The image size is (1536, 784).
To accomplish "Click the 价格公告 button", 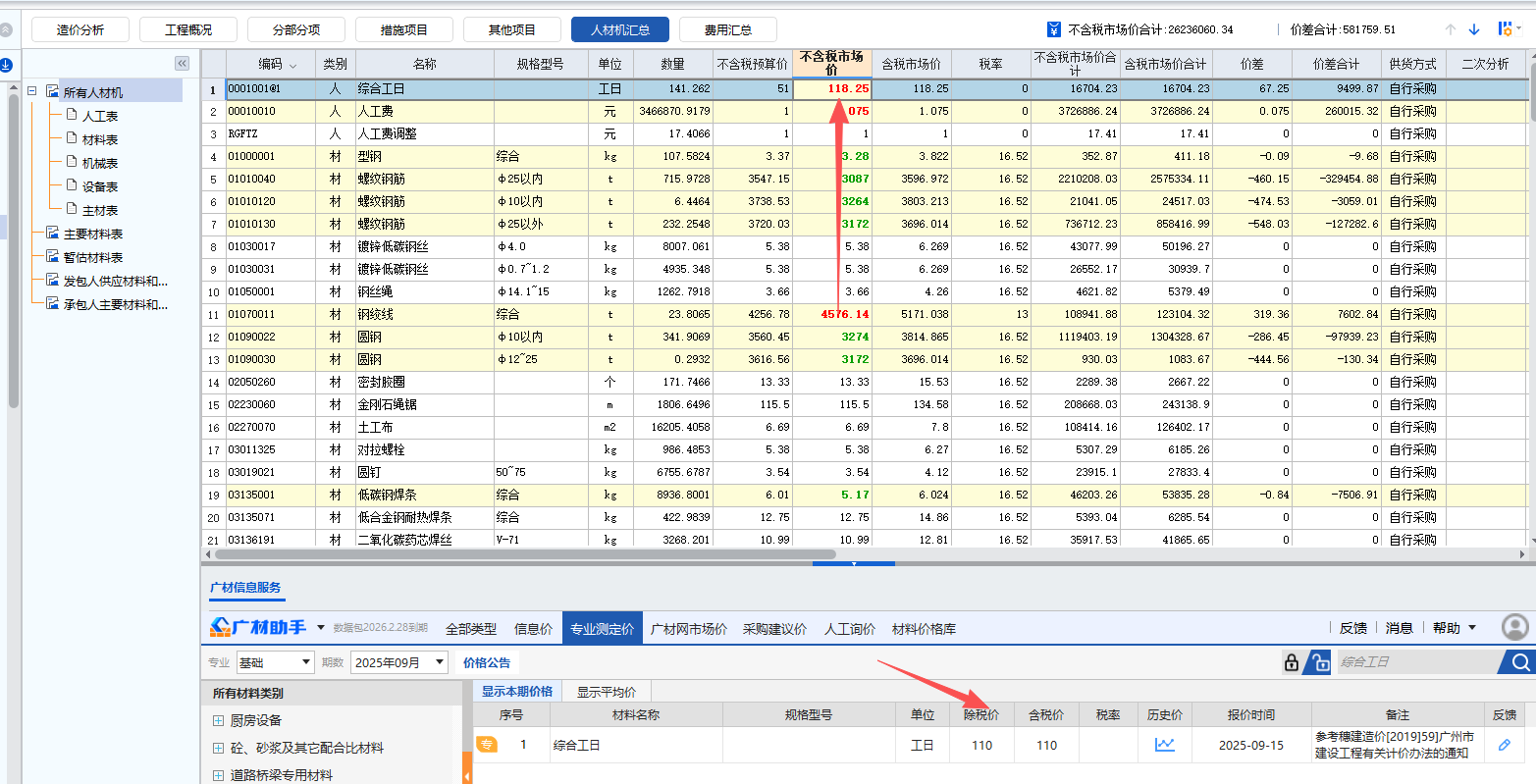I will point(487,661).
